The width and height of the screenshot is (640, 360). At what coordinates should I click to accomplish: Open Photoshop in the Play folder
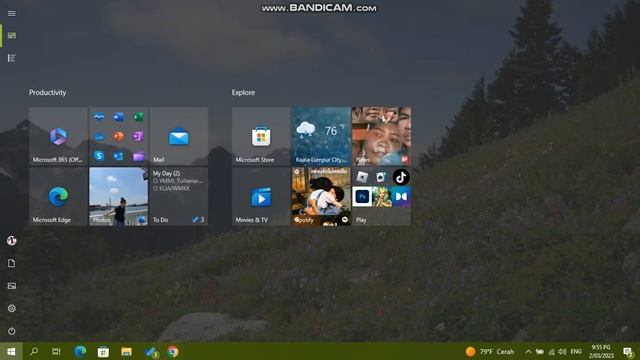click(362, 197)
